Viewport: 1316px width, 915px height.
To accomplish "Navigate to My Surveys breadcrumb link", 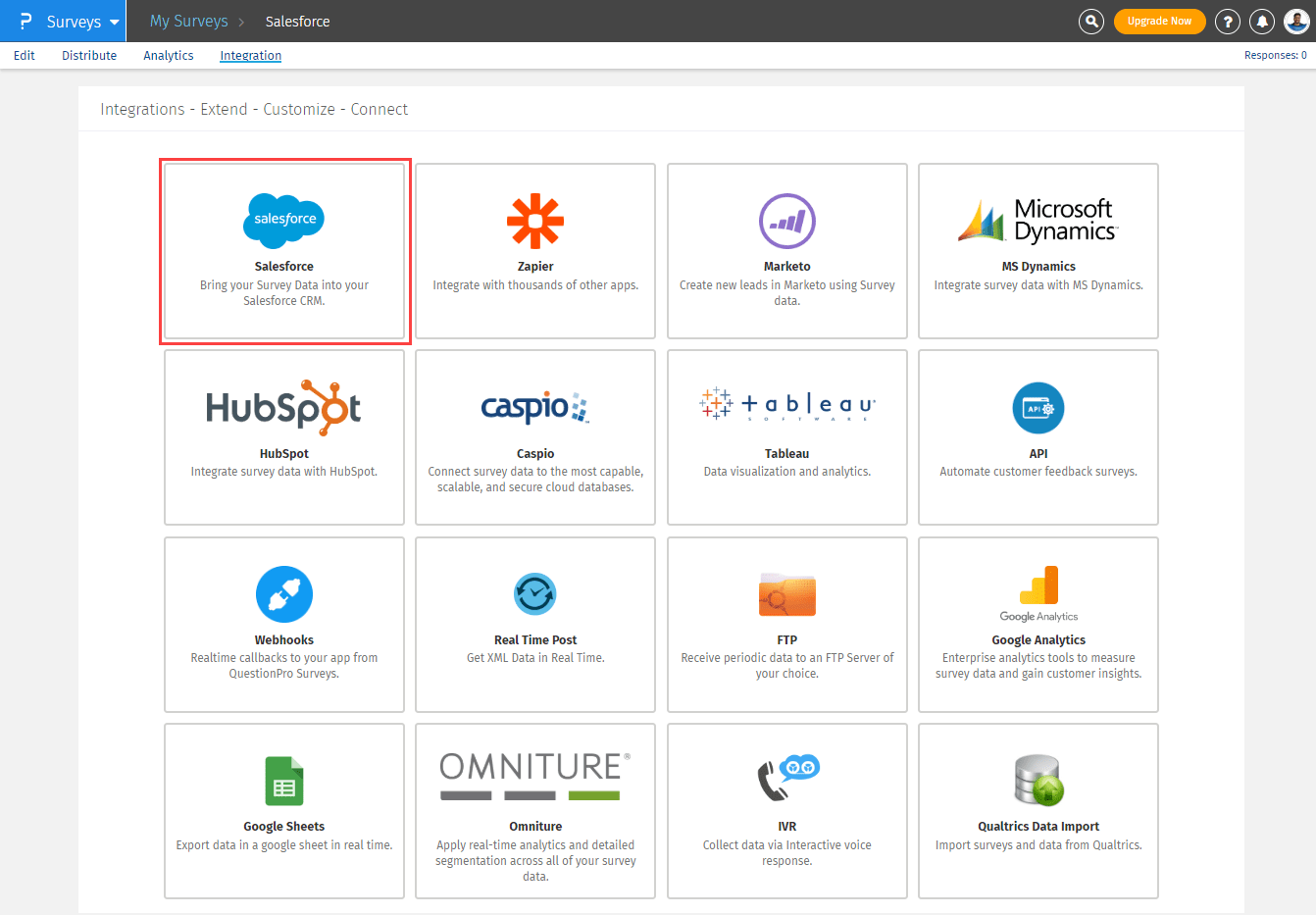I will coord(188,22).
